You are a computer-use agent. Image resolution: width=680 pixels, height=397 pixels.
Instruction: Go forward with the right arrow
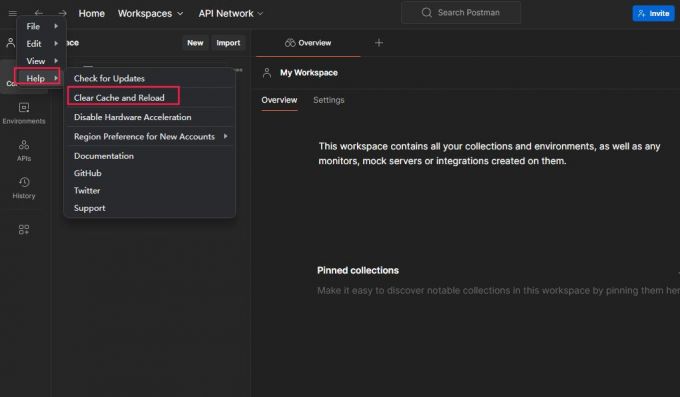[62, 13]
